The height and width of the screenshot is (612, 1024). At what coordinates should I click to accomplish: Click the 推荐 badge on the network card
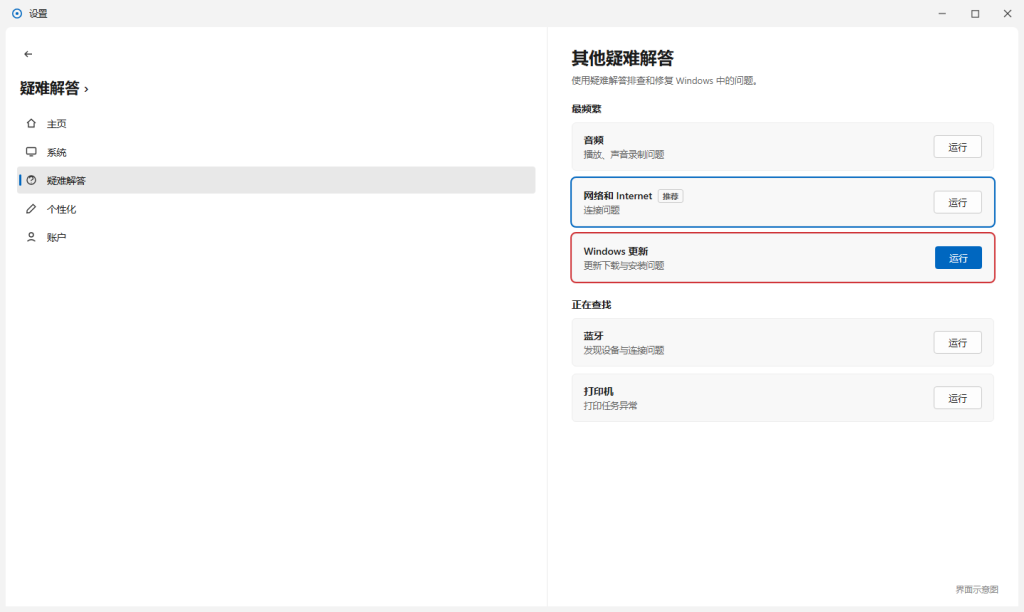(x=670, y=196)
